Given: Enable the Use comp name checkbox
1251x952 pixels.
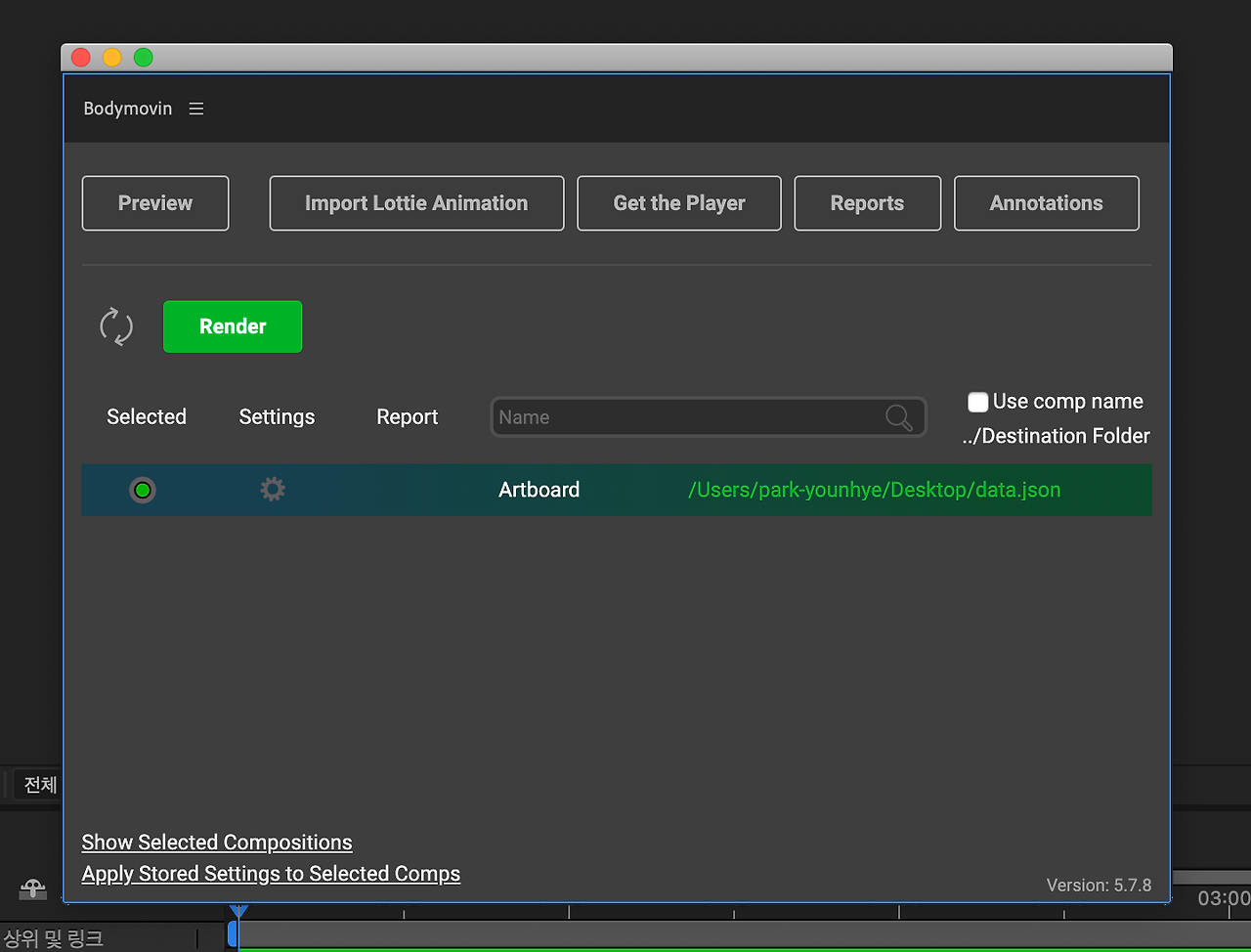Looking at the screenshot, I should tap(977, 402).
